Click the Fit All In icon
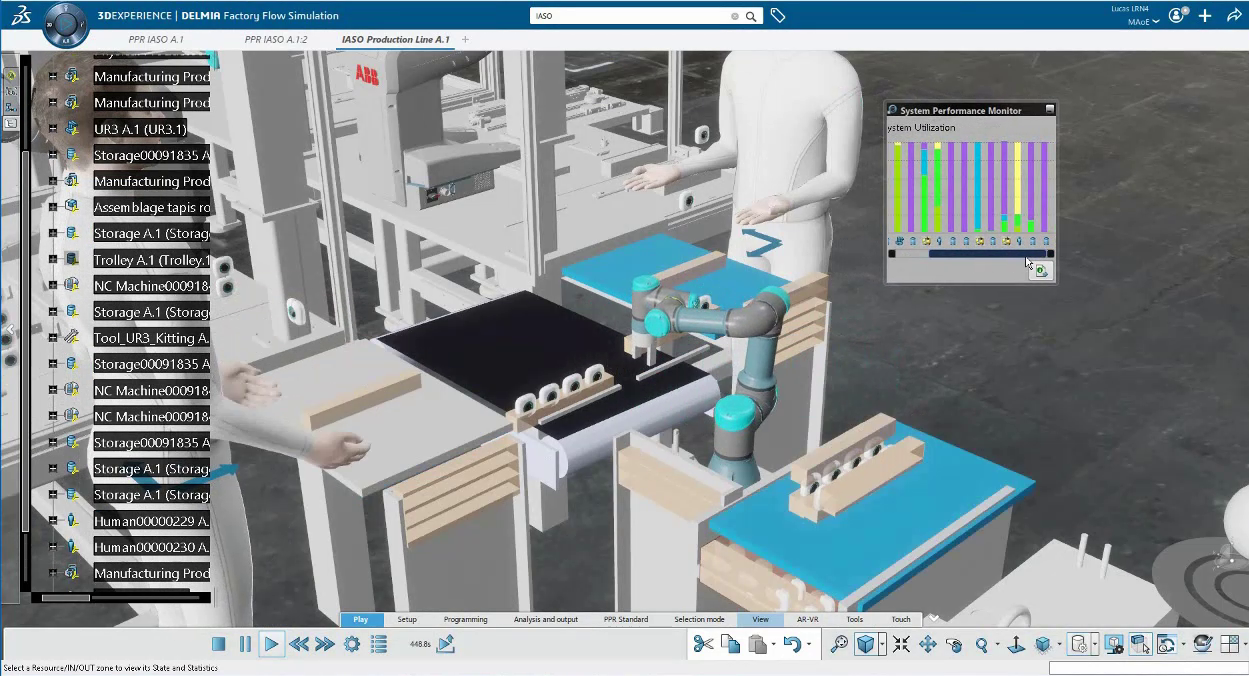 point(901,645)
